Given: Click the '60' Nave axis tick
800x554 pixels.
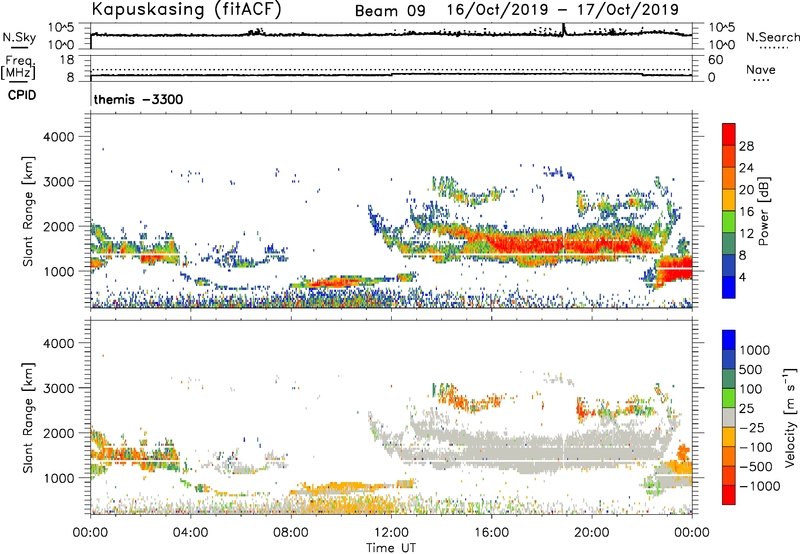Looking at the screenshot, I should 715,60.
